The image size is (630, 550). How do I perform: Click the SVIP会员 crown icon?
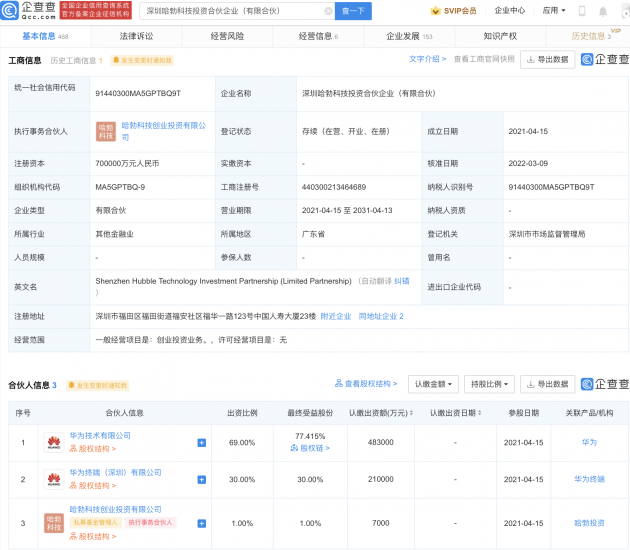point(435,11)
